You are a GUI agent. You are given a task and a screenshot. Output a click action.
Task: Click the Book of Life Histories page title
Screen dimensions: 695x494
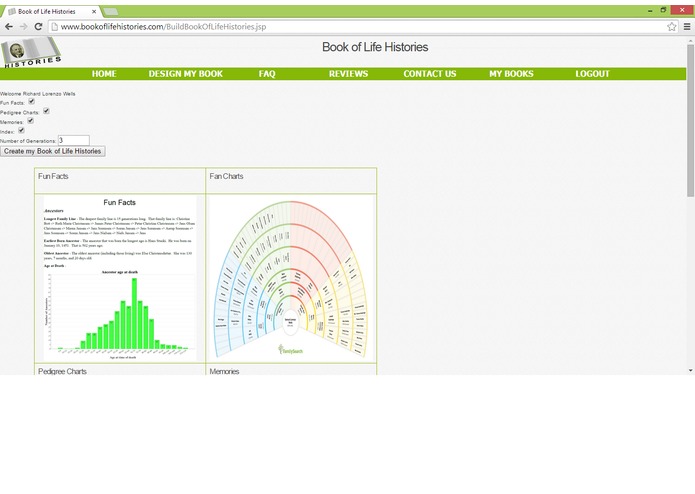tap(375, 47)
